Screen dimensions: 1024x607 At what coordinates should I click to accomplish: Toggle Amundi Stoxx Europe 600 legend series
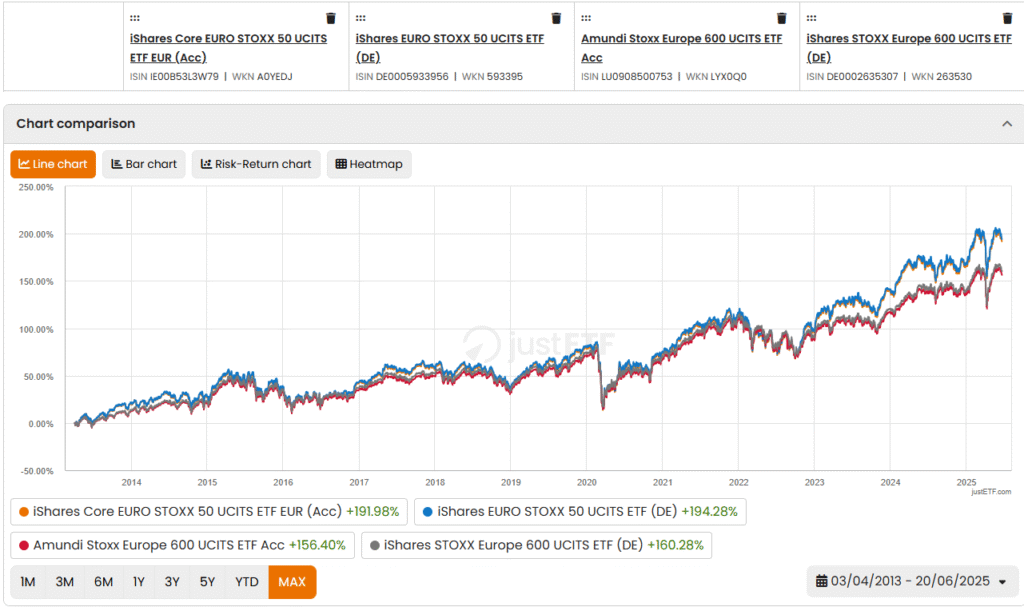[182, 545]
